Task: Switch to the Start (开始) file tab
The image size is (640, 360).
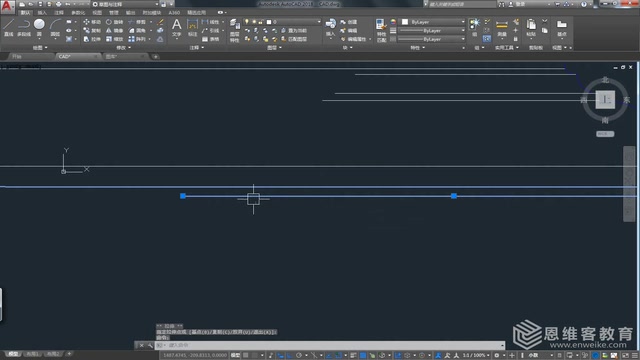Action: 17,56
